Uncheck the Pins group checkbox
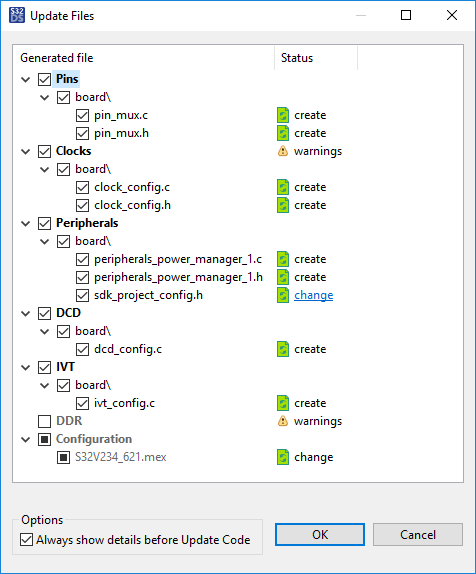Image resolution: width=476 pixels, height=574 pixels. point(44,79)
